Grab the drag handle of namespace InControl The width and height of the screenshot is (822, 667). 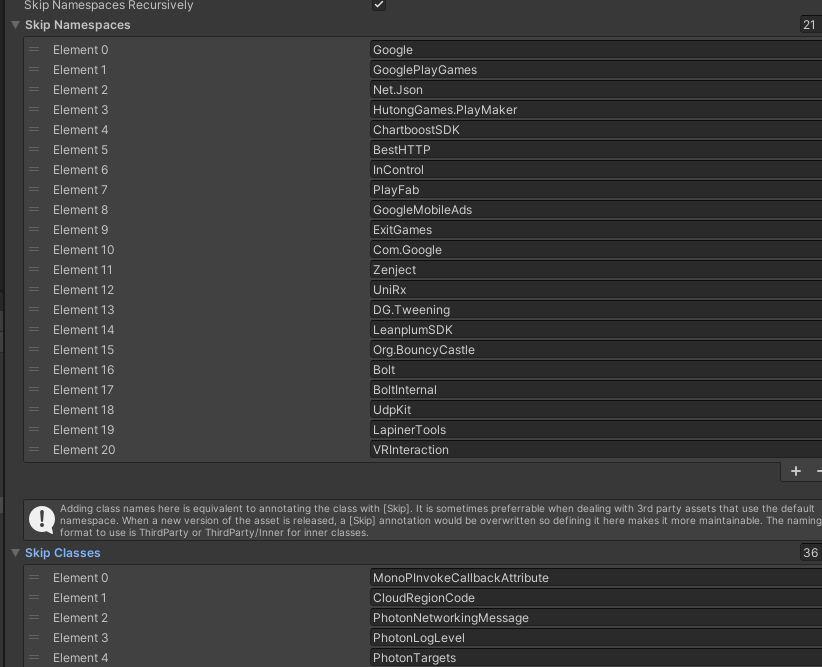click(x=34, y=169)
